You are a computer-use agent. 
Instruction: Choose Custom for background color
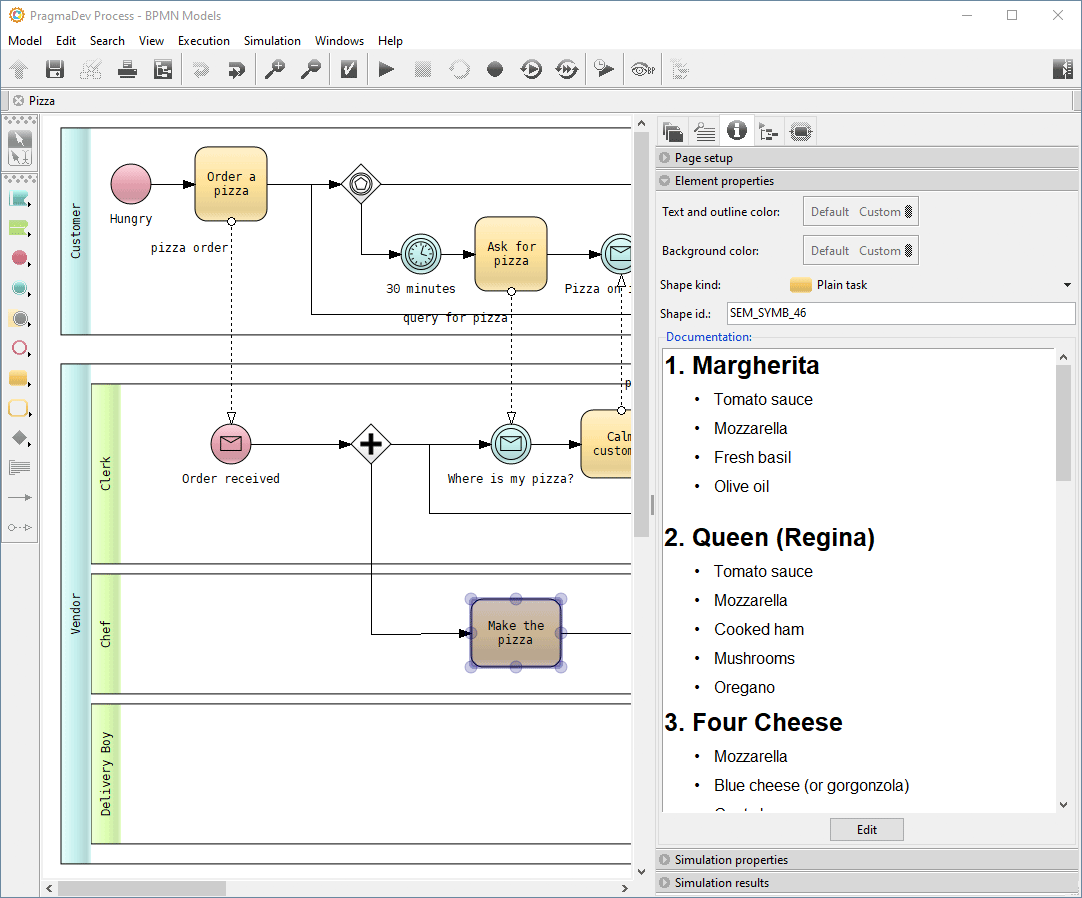pos(880,251)
